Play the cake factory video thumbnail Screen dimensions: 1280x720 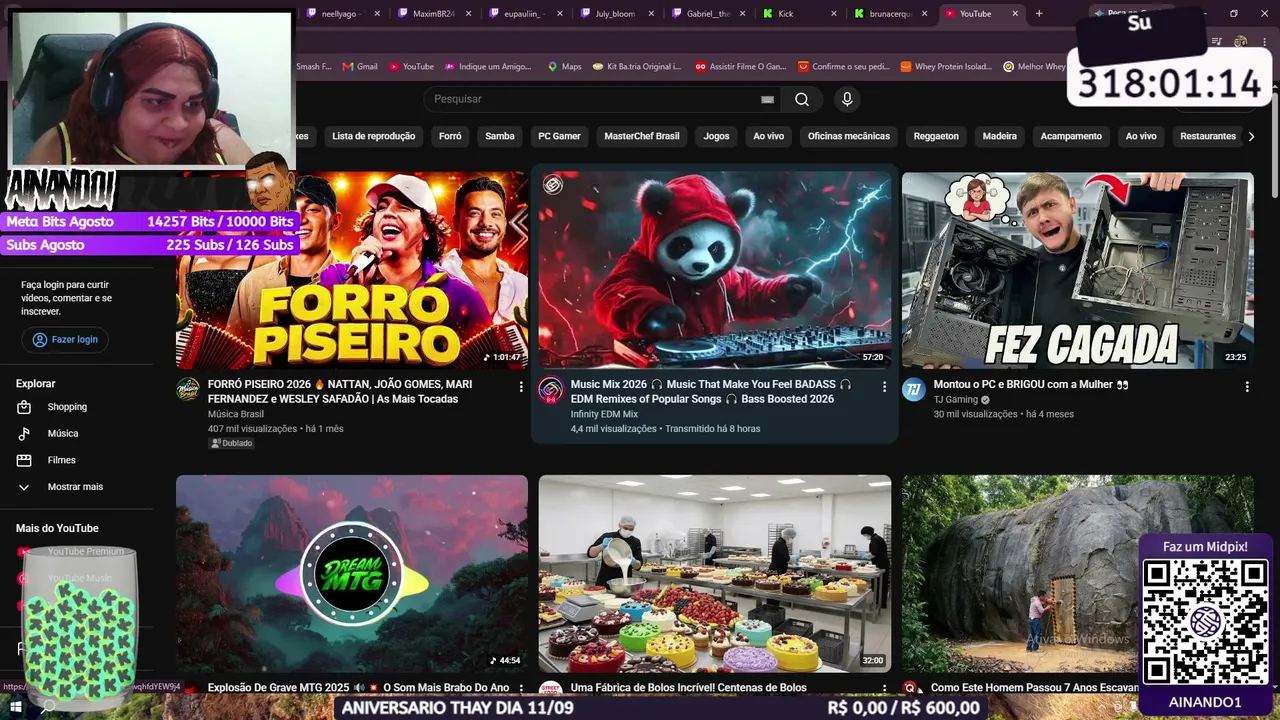pyautogui.click(x=715, y=573)
